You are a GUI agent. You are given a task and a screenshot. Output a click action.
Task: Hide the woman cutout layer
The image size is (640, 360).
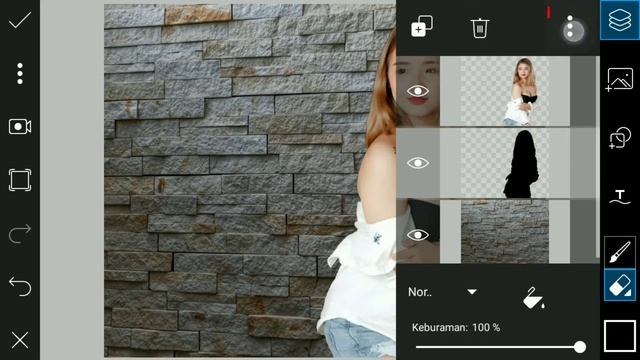pyautogui.click(x=418, y=91)
